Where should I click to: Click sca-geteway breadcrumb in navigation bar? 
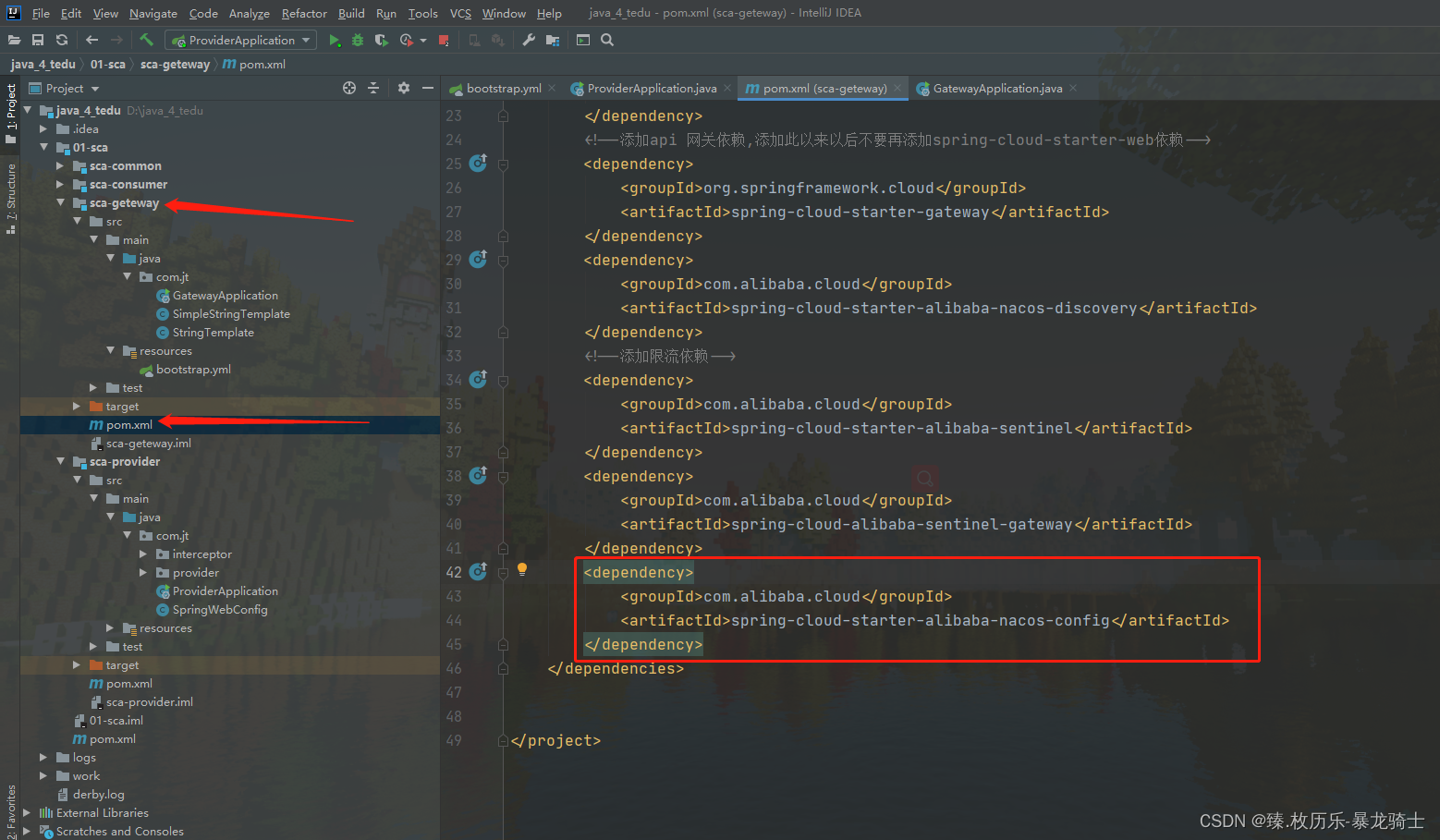click(x=175, y=64)
